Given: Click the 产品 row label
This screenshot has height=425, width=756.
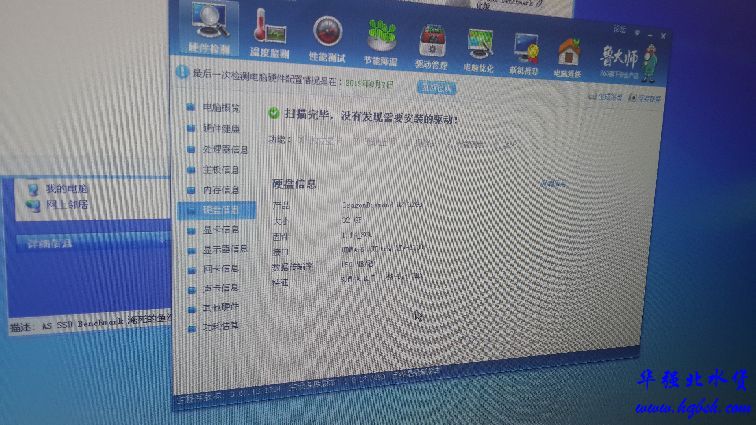Looking at the screenshot, I should (281, 205).
